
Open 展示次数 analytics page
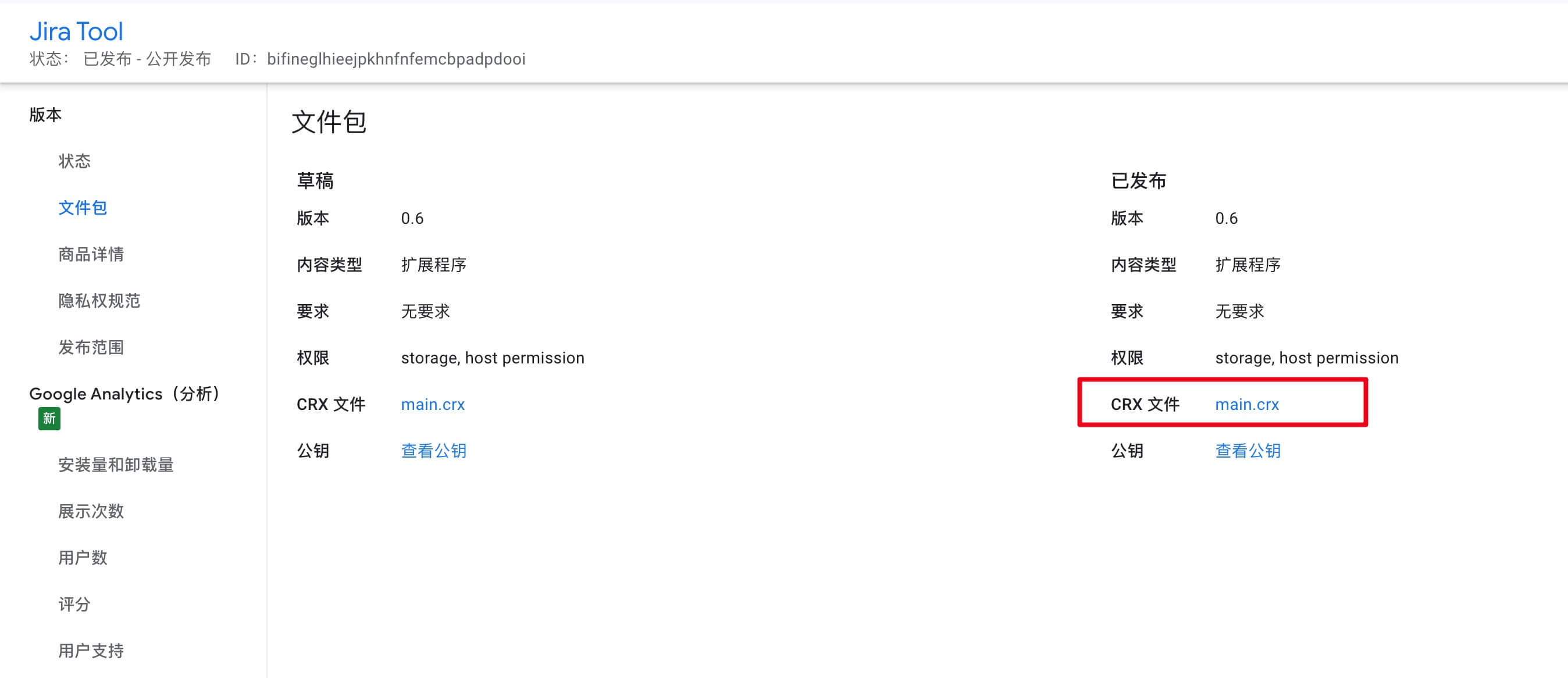[91, 511]
